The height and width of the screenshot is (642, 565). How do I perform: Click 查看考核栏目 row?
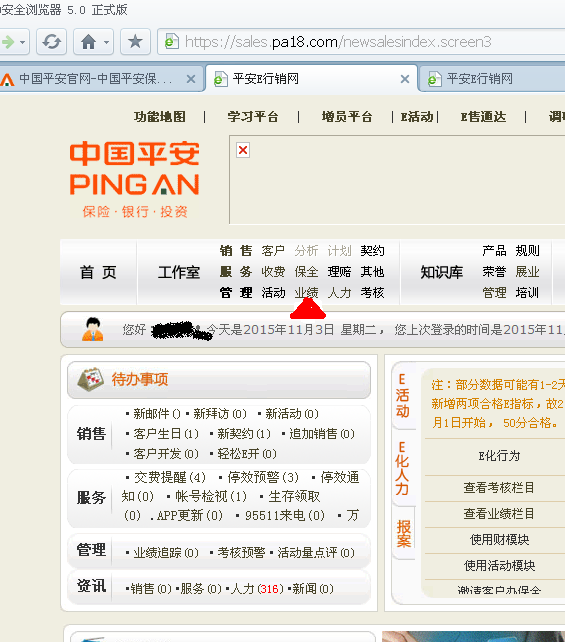coord(499,488)
